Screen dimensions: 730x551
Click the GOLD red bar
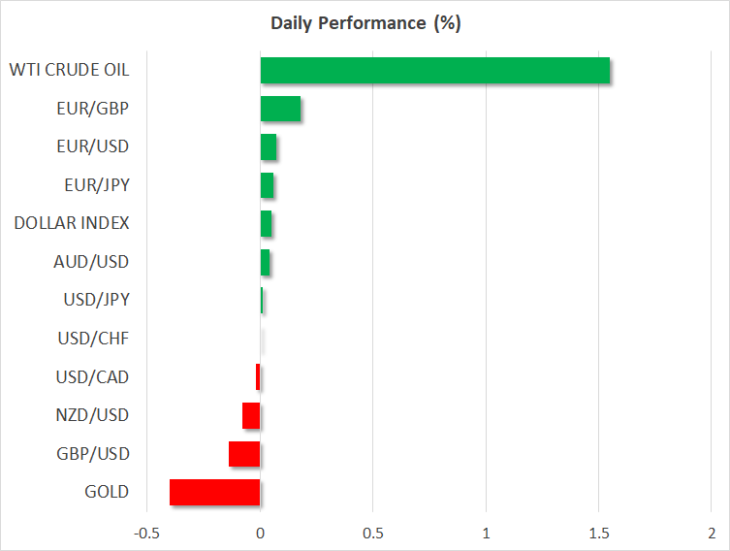point(215,492)
